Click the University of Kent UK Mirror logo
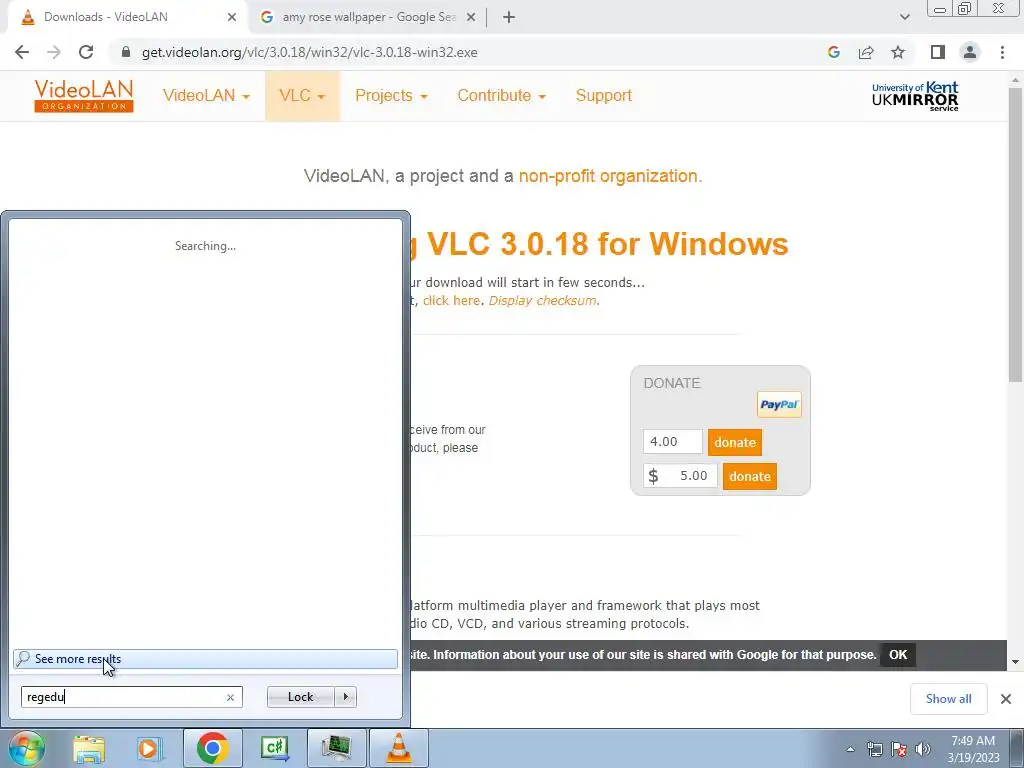This screenshot has height=768, width=1024. [x=915, y=96]
